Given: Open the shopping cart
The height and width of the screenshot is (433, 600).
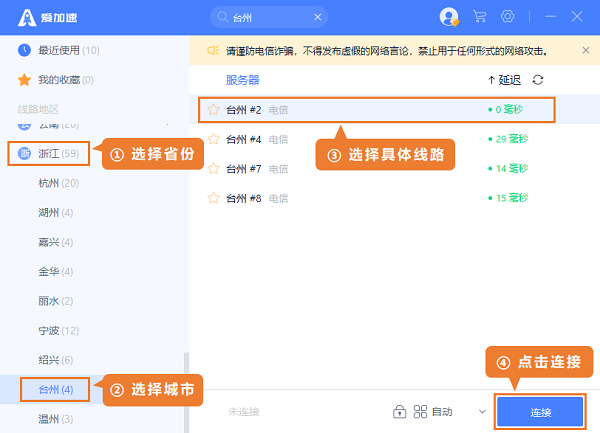Looking at the screenshot, I should coord(480,17).
